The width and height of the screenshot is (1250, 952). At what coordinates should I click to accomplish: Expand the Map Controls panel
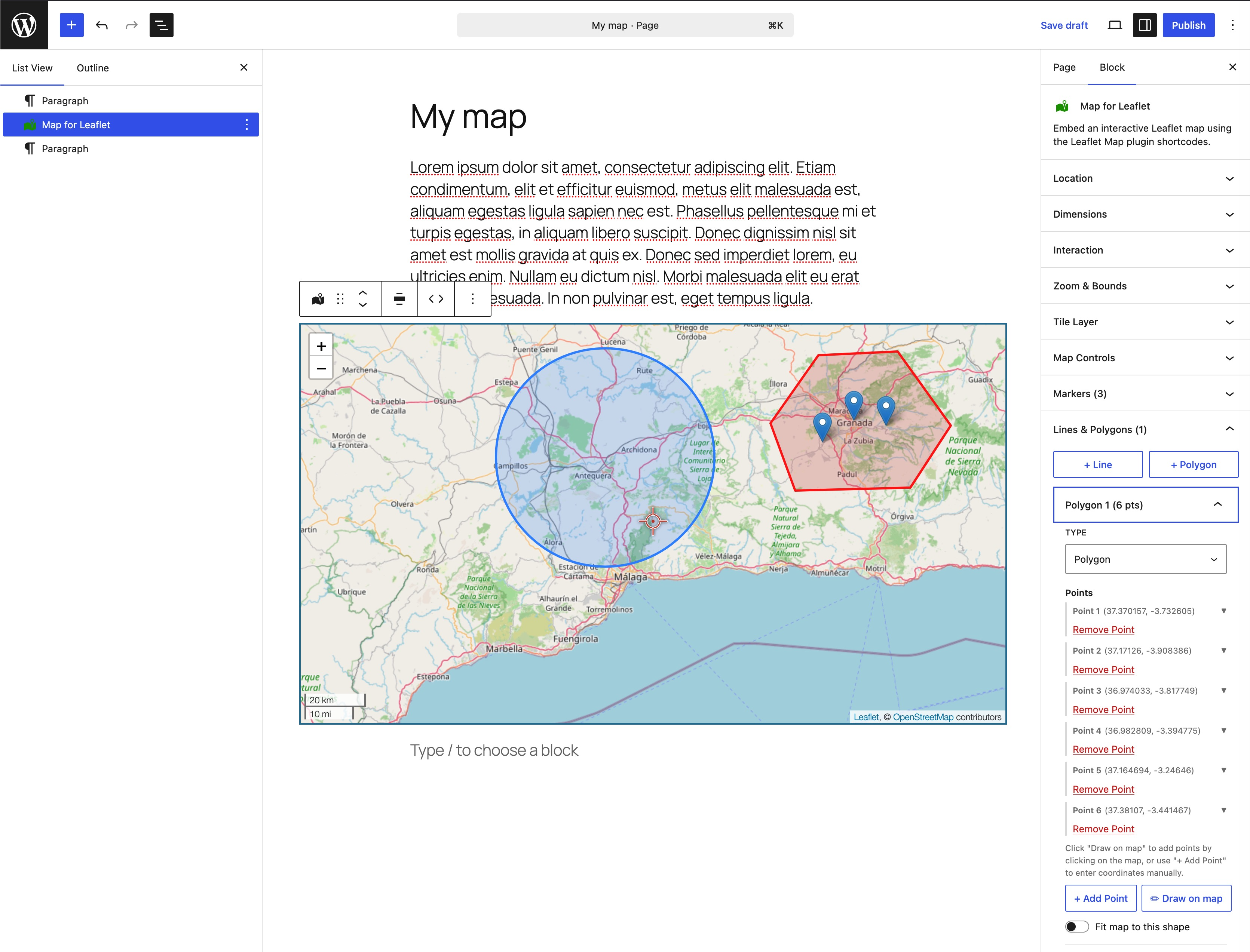click(x=1145, y=357)
